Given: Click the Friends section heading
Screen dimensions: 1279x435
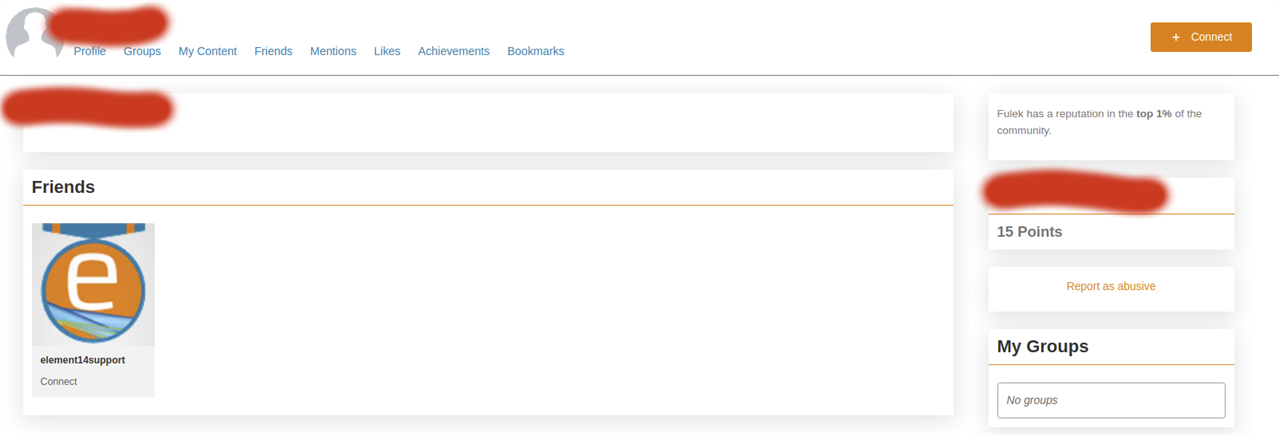Looking at the screenshot, I should click(x=63, y=187).
